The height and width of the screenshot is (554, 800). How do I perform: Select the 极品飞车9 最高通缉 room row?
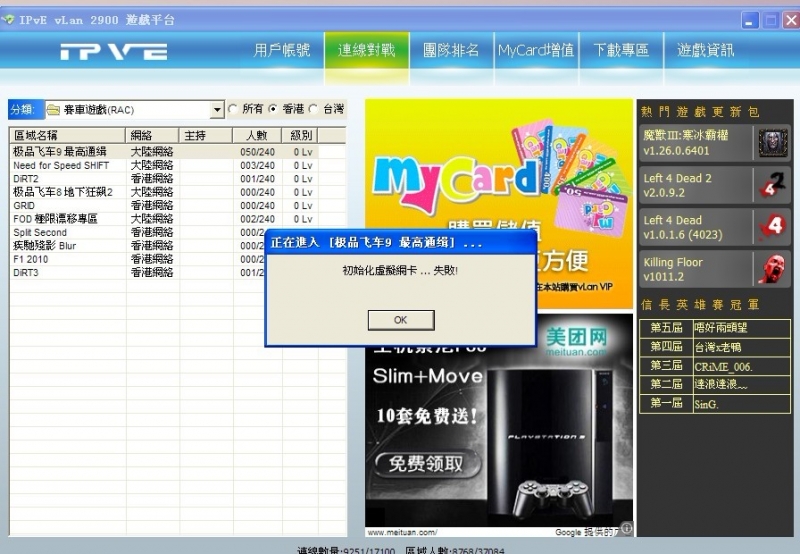coord(164,152)
